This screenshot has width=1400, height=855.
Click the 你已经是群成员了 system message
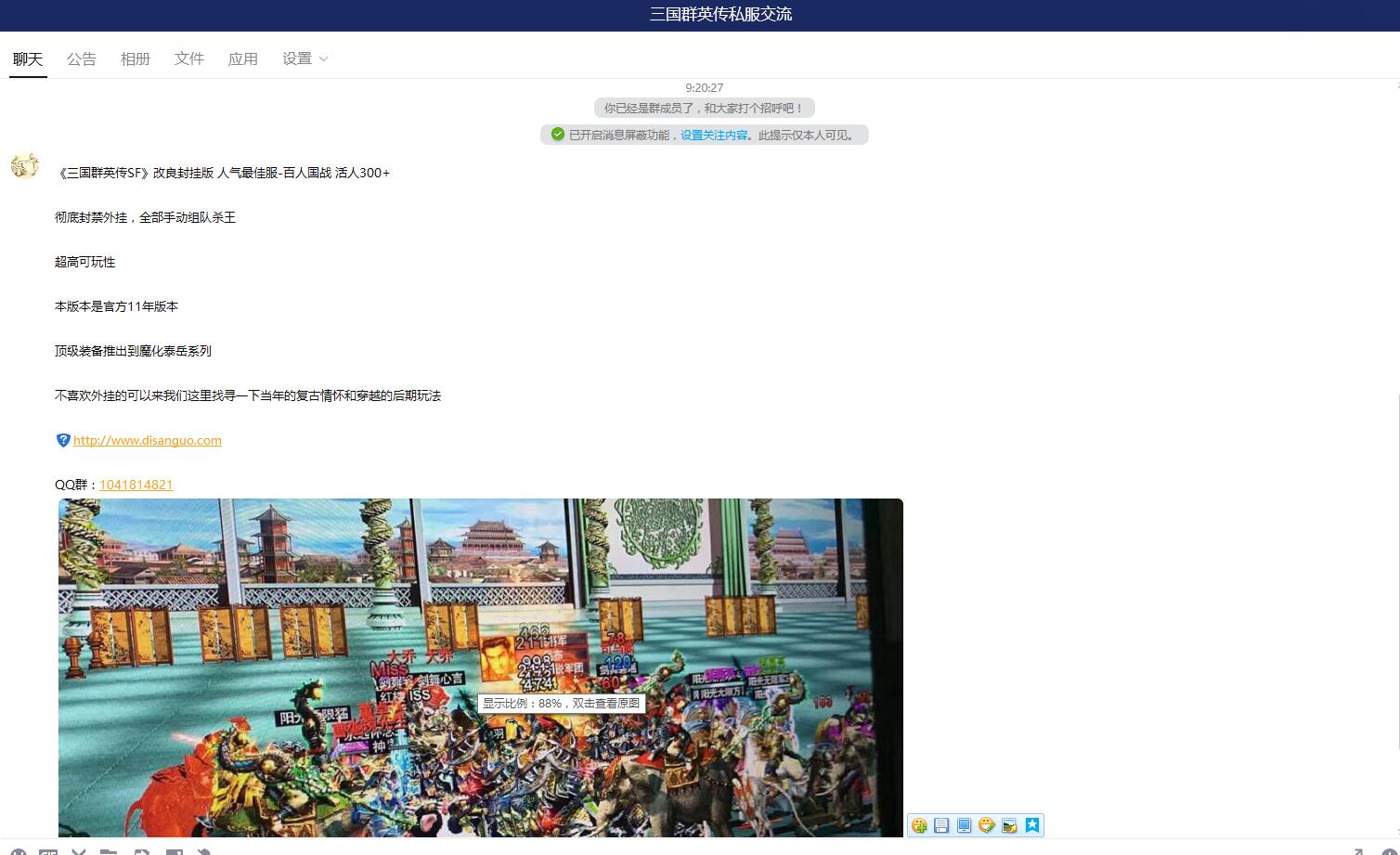pos(705,108)
